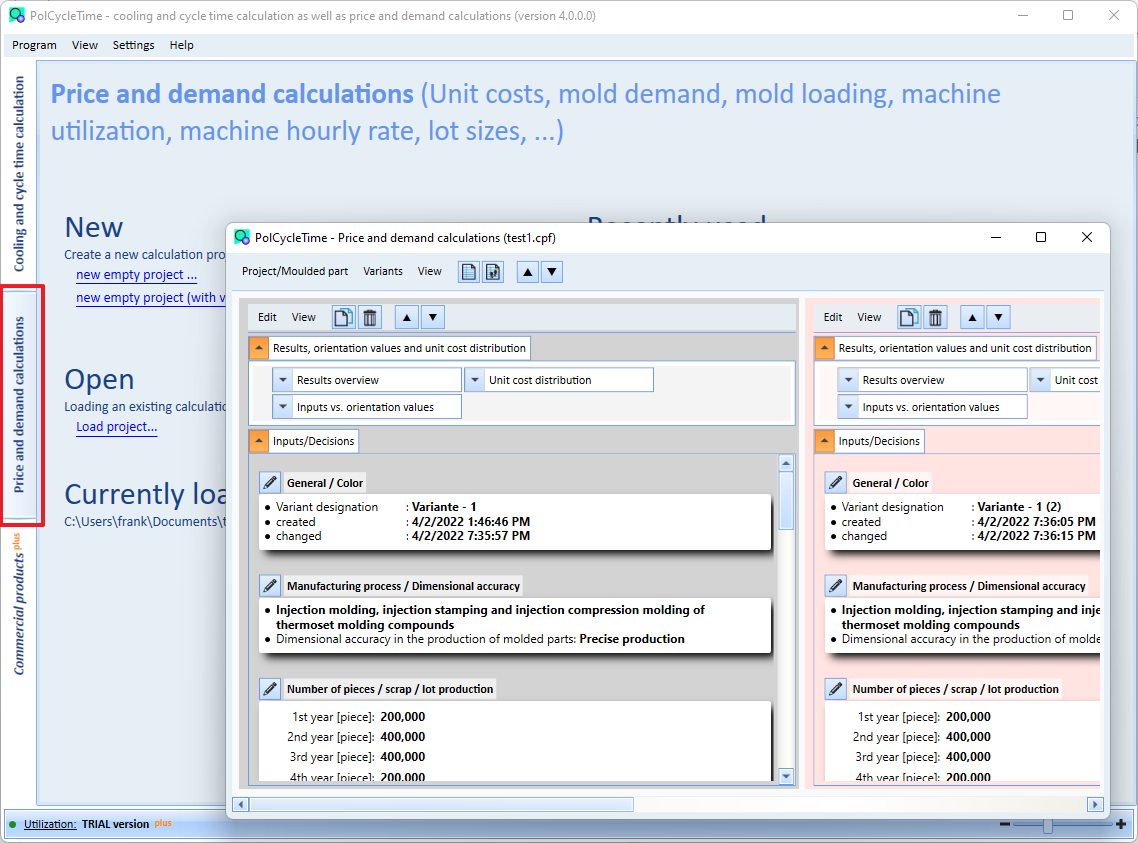This screenshot has width=1138, height=843.
Task: Click new empty project (with v… link
Action: (x=151, y=297)
